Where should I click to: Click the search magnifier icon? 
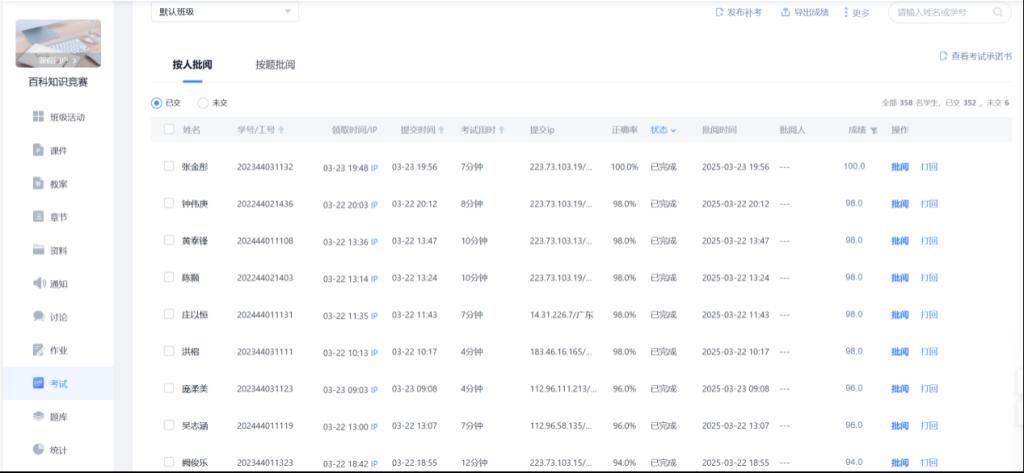[997, 12]
